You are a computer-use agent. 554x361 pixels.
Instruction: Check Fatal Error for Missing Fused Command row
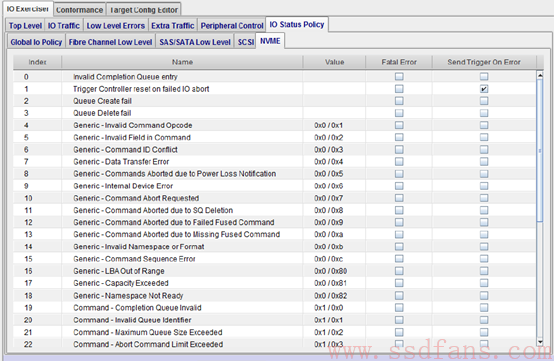click(x=399, y=235)
